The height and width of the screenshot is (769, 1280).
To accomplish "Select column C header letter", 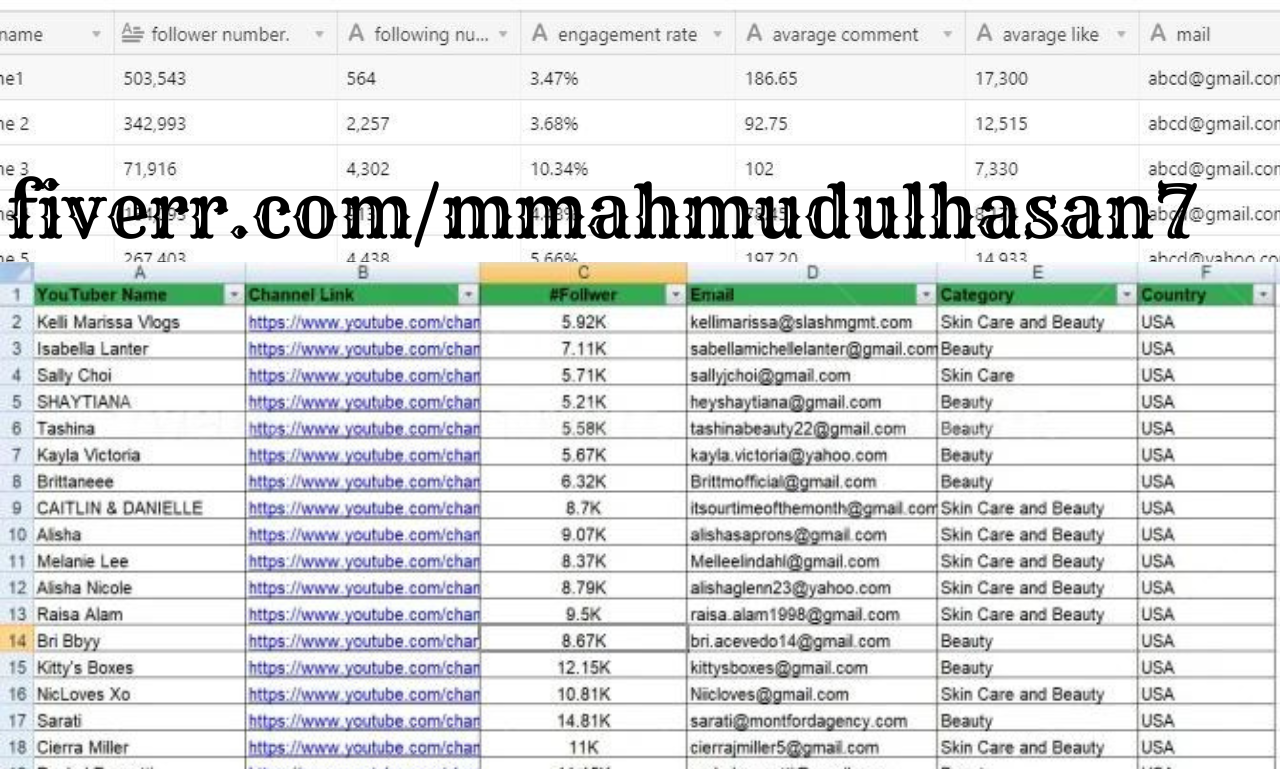I will coord(583,272).
